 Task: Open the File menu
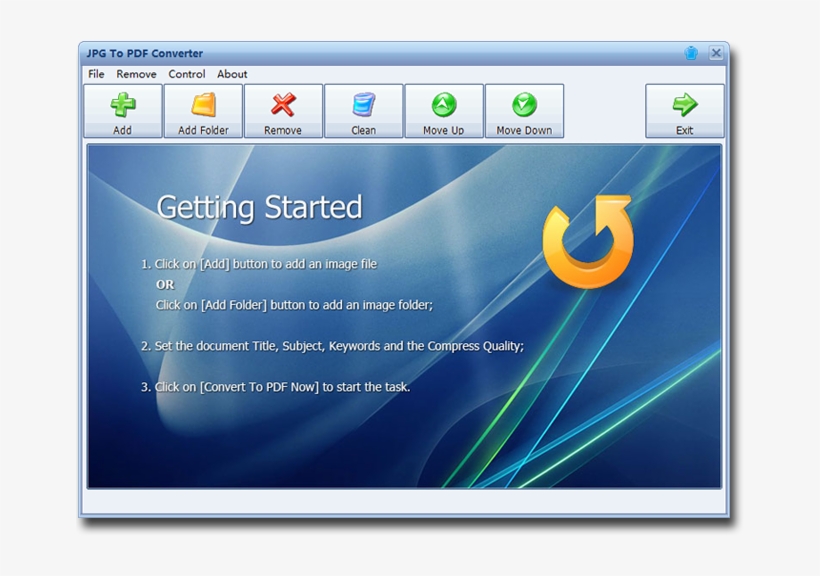tap(95, 74)
